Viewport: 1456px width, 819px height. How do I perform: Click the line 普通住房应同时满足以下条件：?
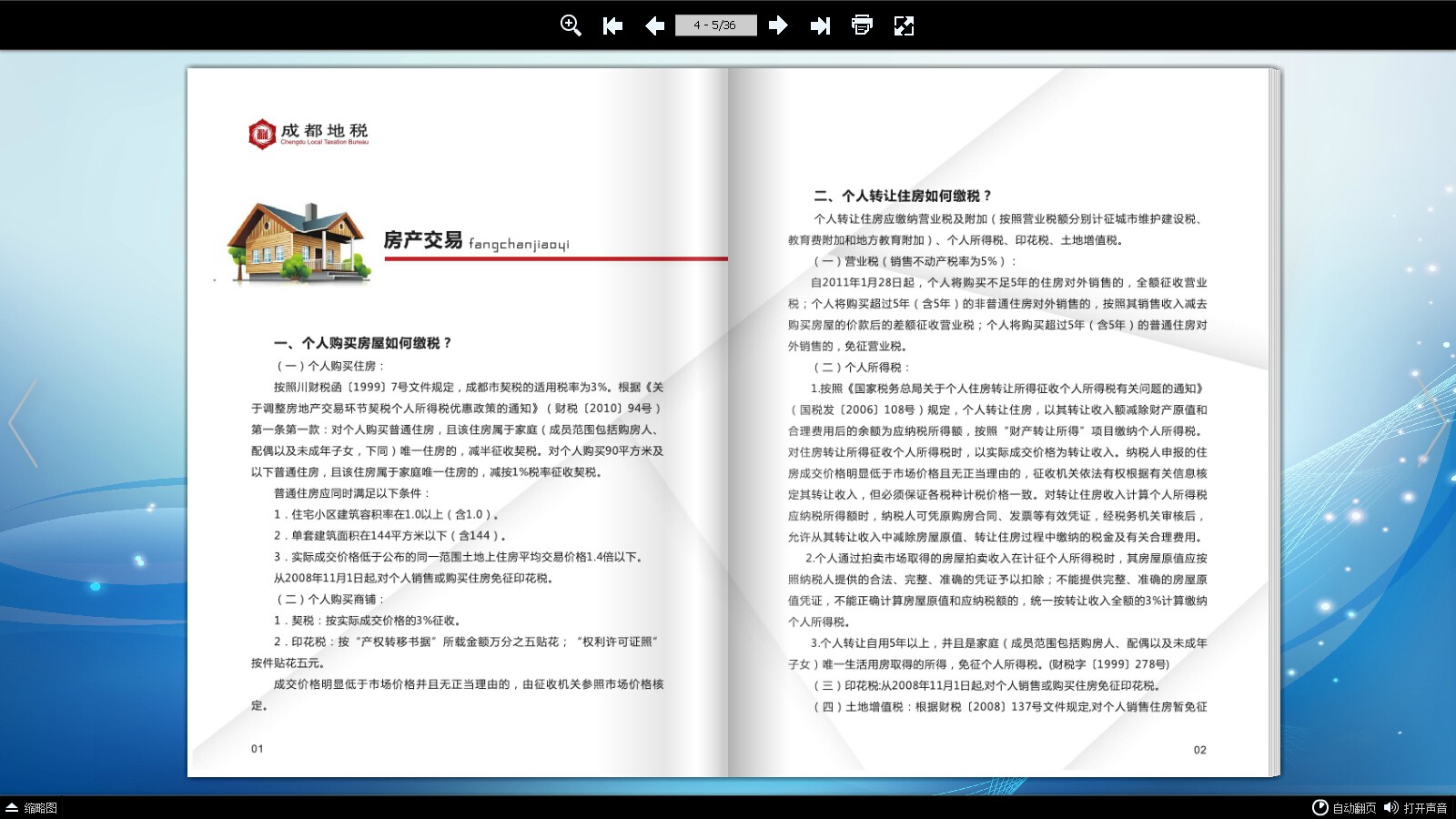tap(351, 493)
